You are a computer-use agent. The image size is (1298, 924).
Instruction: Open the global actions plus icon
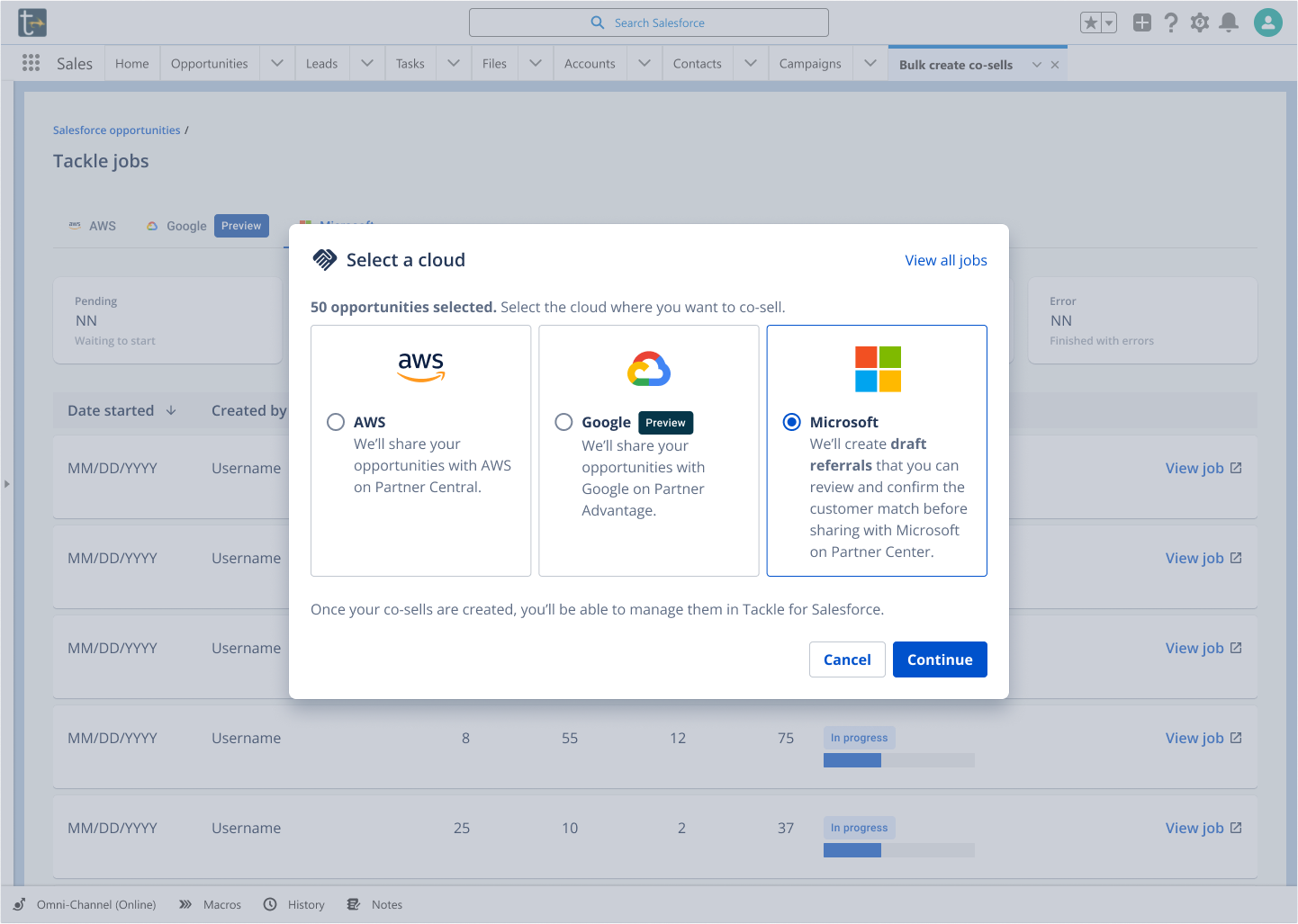click(x=1141, y=23)
